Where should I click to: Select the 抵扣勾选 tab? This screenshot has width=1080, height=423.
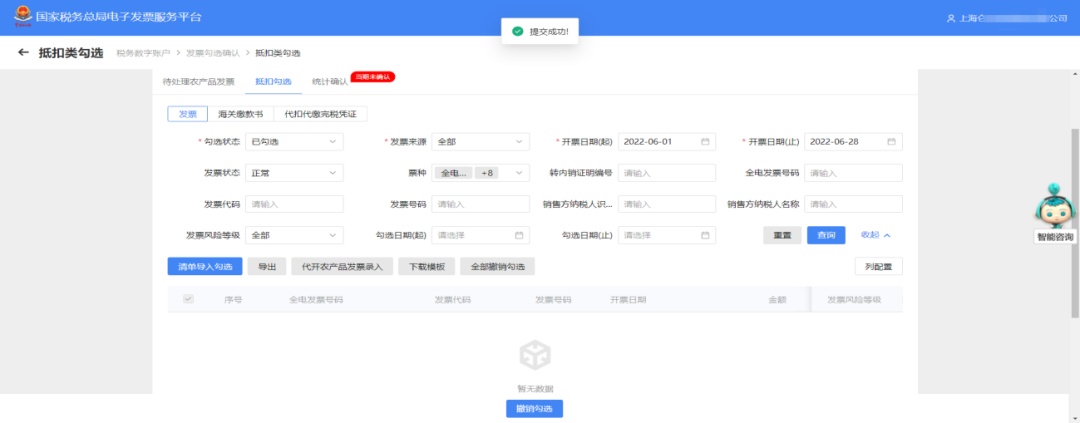click(273, 81)
